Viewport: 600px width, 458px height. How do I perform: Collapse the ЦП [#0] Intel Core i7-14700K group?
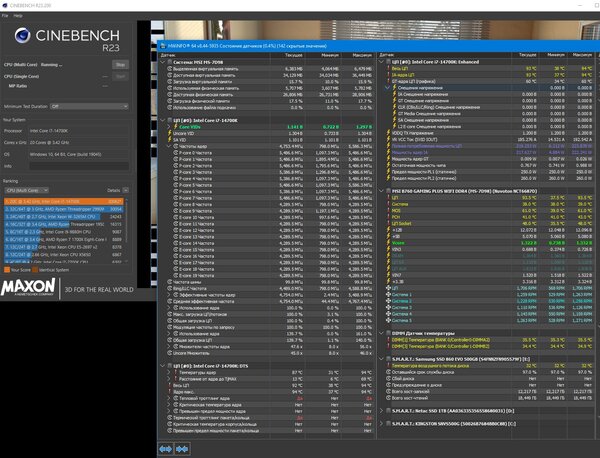pos(163,120)
